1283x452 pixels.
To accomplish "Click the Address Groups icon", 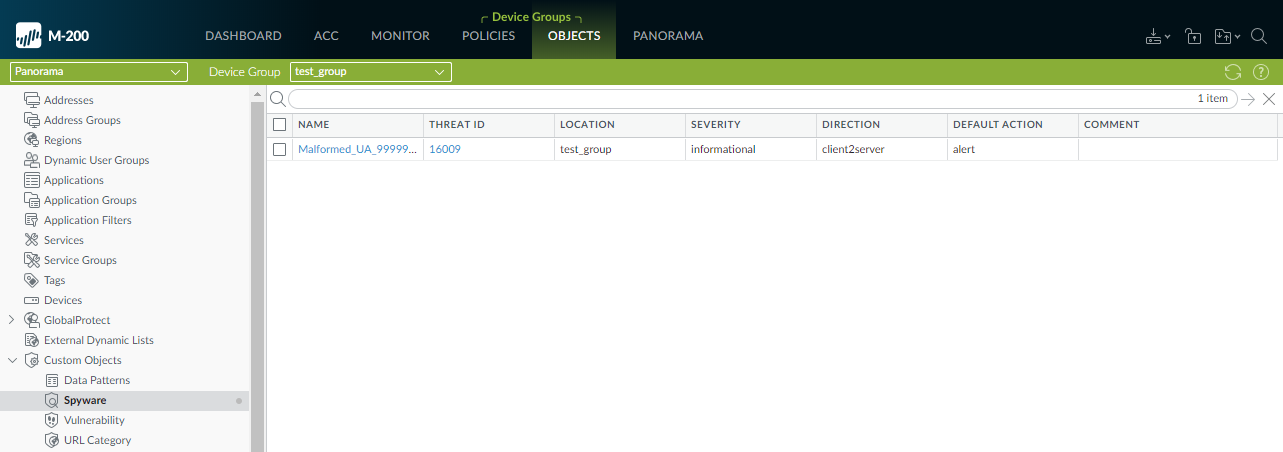I will 32,120.
